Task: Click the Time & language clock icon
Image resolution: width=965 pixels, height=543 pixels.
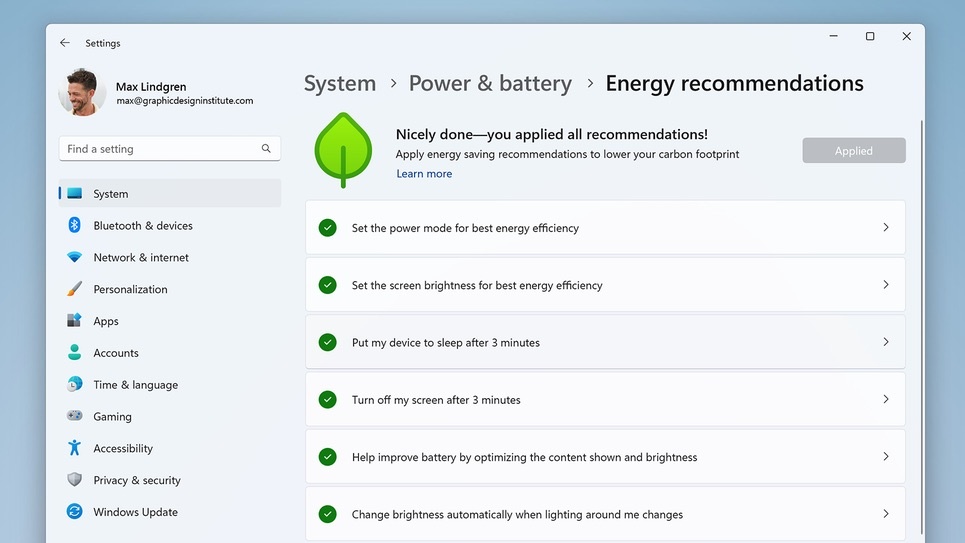Action: (74, 384)
